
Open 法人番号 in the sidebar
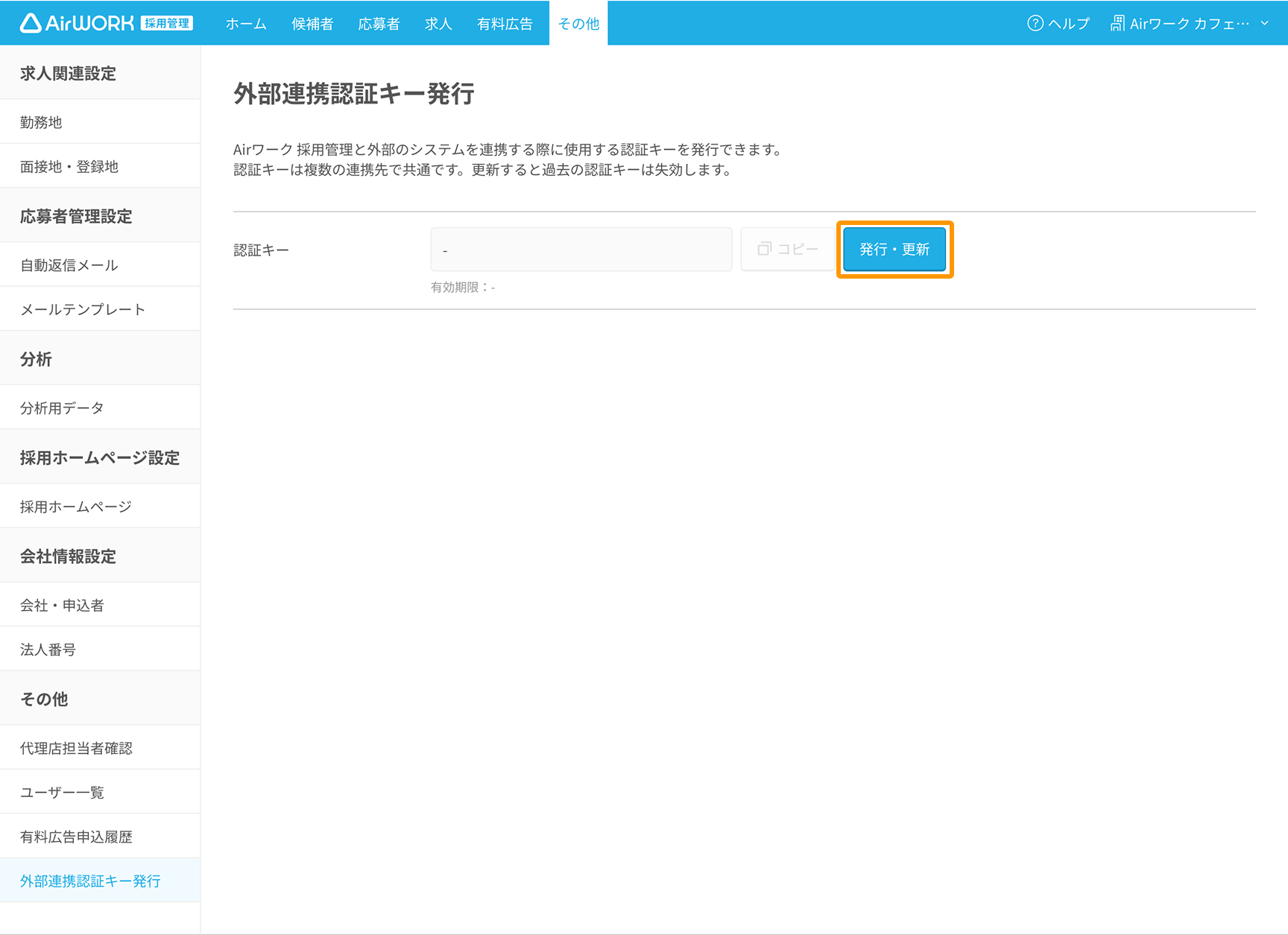point(100,649)
